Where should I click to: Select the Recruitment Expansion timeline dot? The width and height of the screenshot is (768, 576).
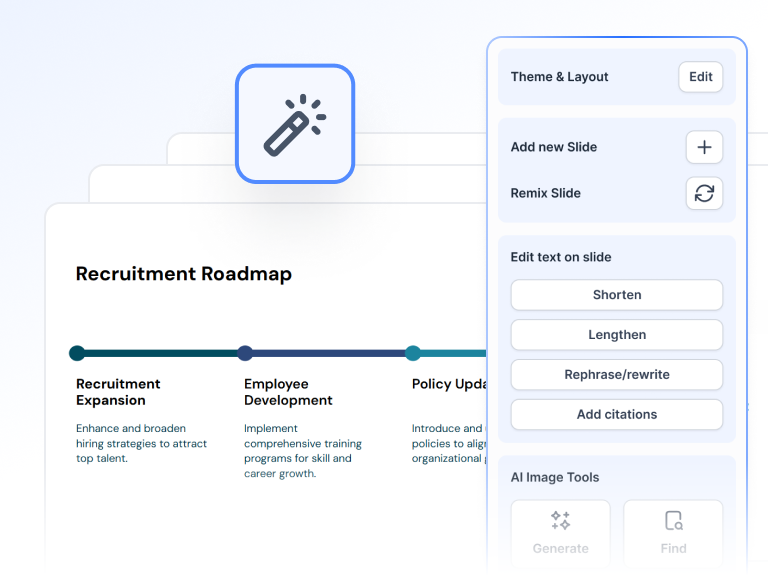(x=77, y=353)
